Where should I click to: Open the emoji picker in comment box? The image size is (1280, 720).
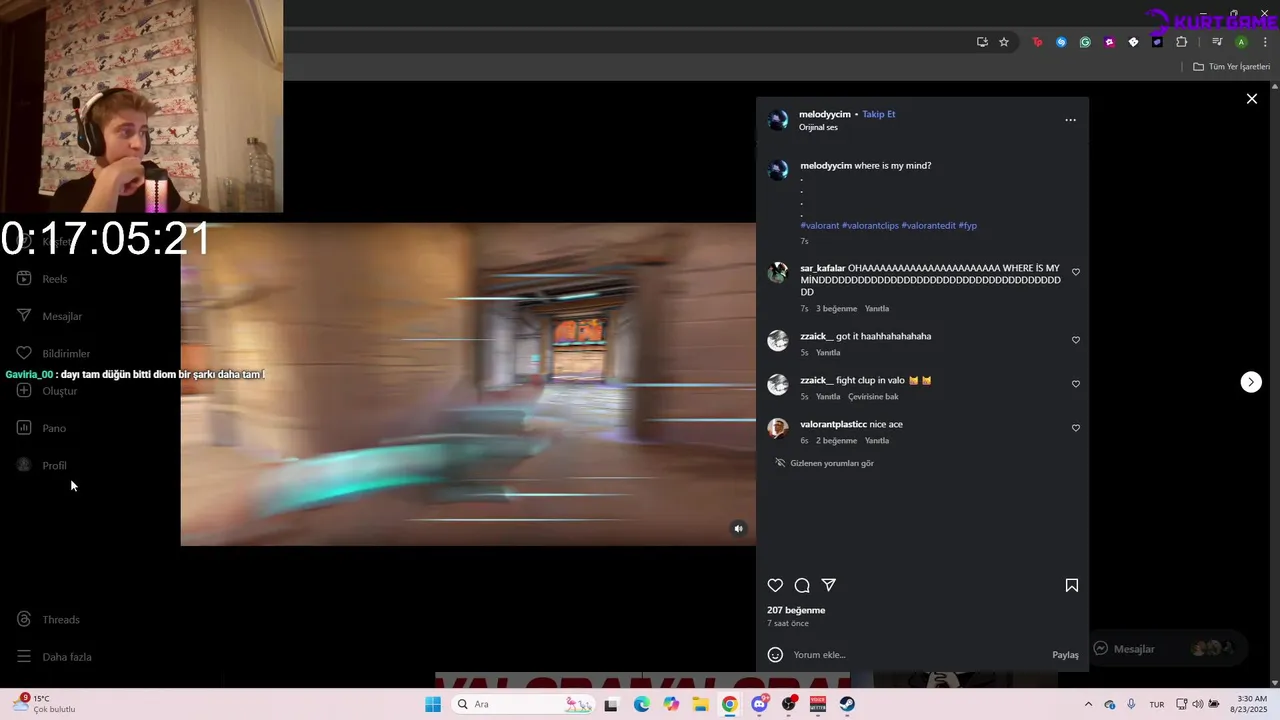point(775,655)
